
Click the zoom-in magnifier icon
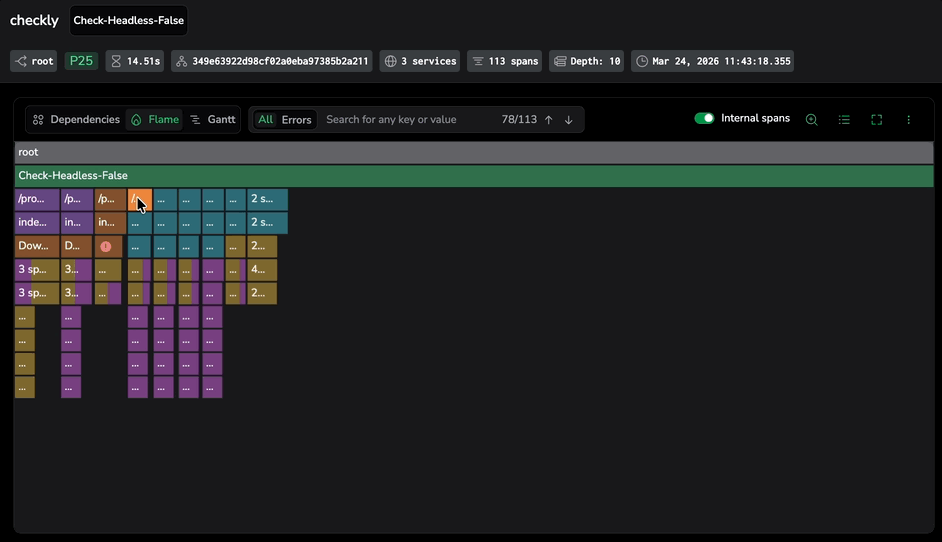(811, 119)
